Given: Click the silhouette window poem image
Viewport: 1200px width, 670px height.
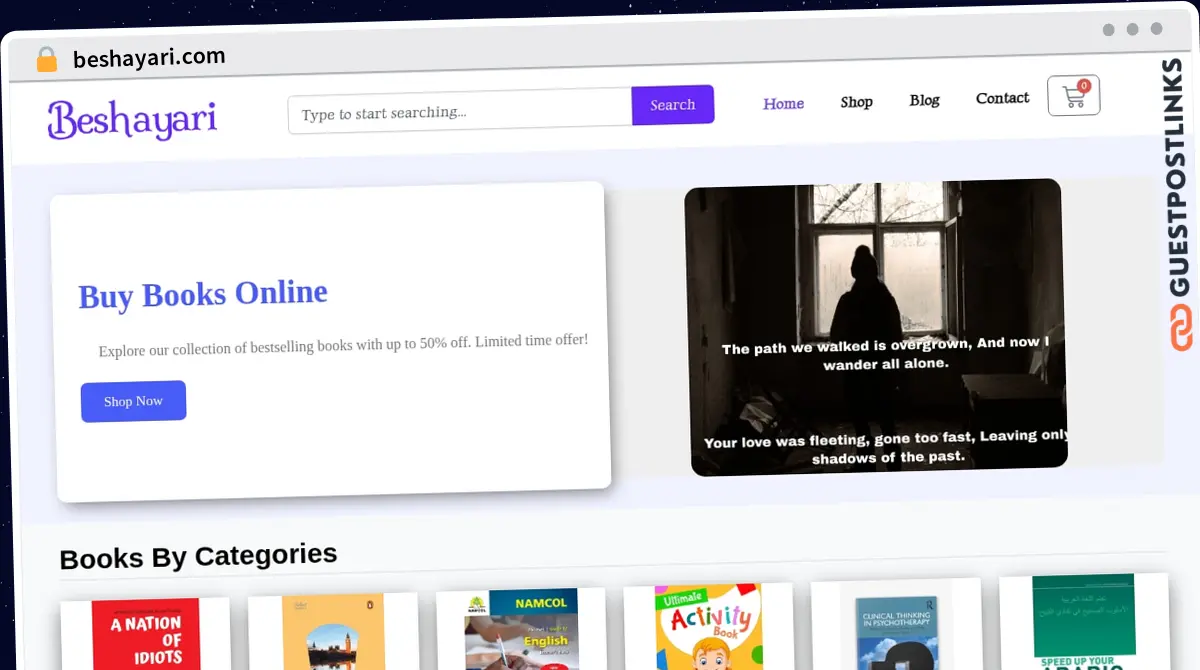Looking at the screenshot, I should 876,326.
